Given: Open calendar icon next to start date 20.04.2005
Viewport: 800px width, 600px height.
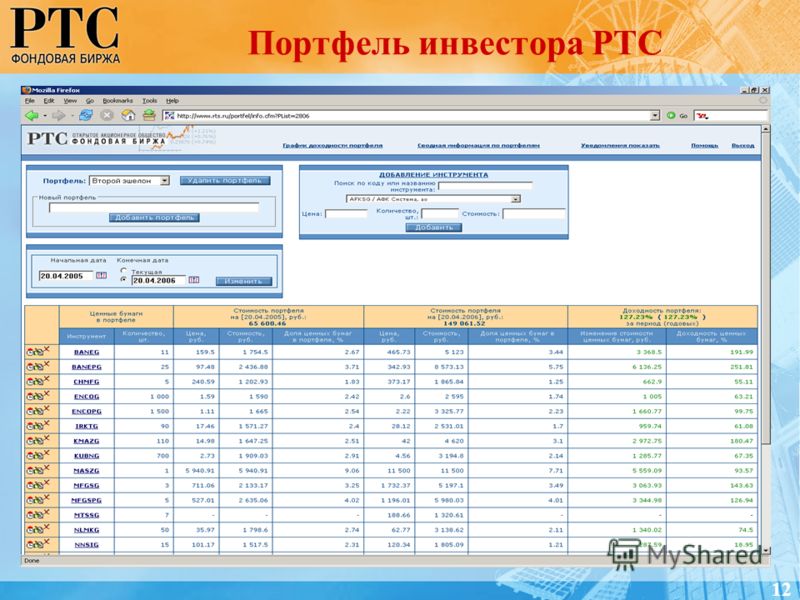Looking at the screenshot, I should click(102, 276).
